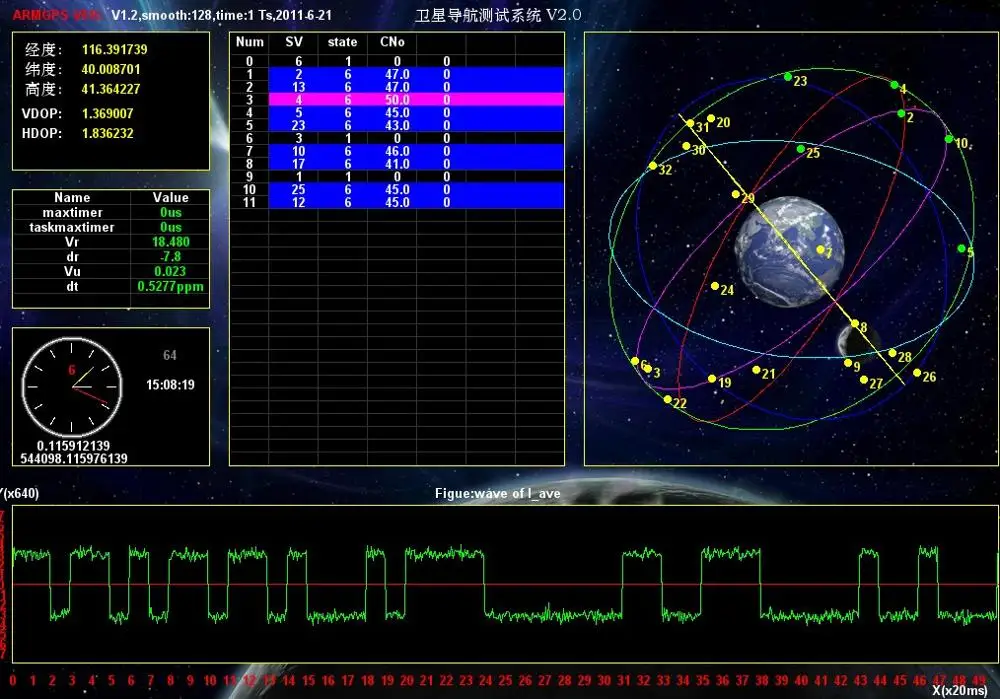Click satellite 10 green marker
Image resolution: width=1000 pixels, height=699 pixels.
(949, 139)
